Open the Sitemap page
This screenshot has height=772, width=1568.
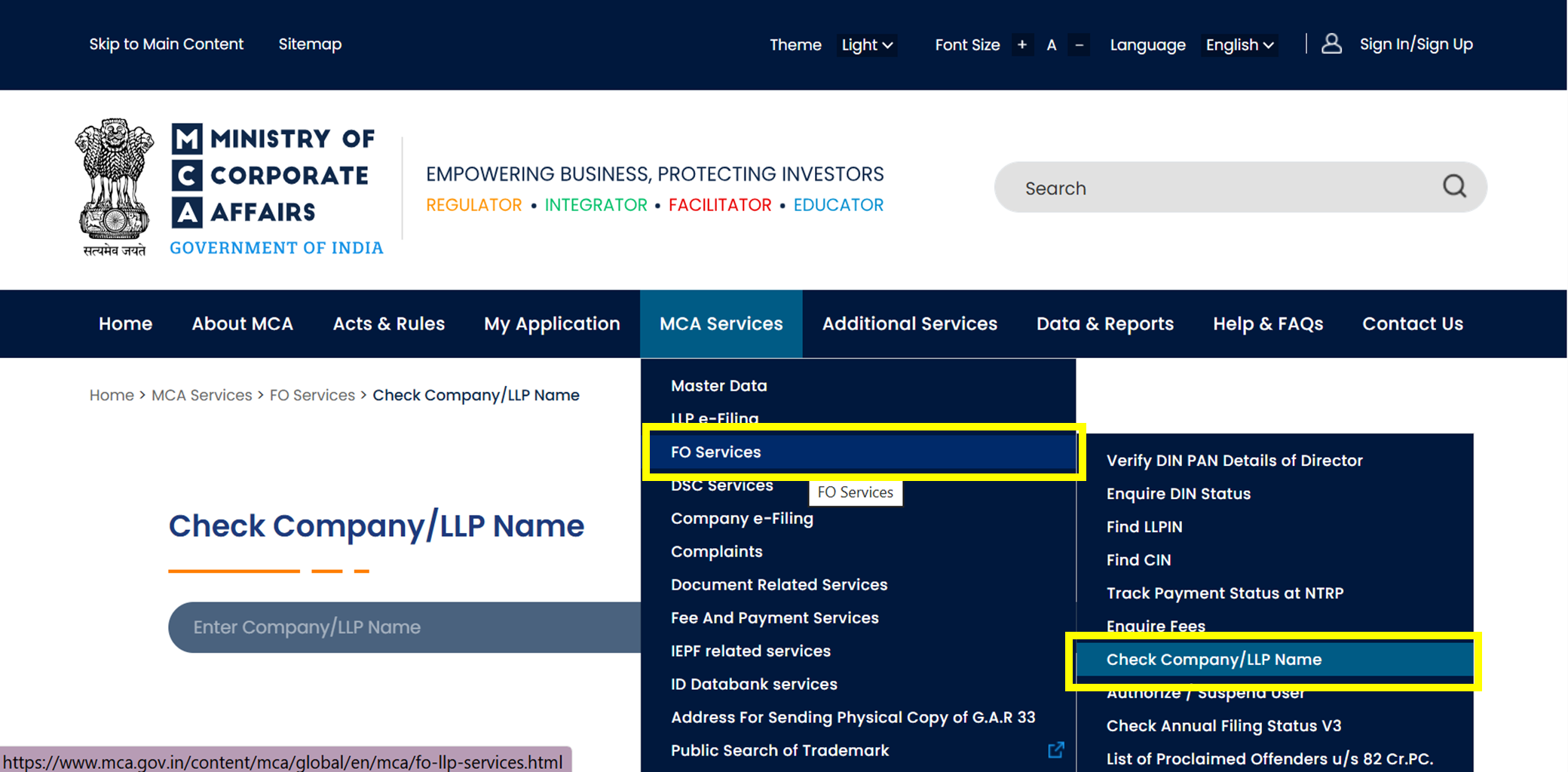pos(310,44)
